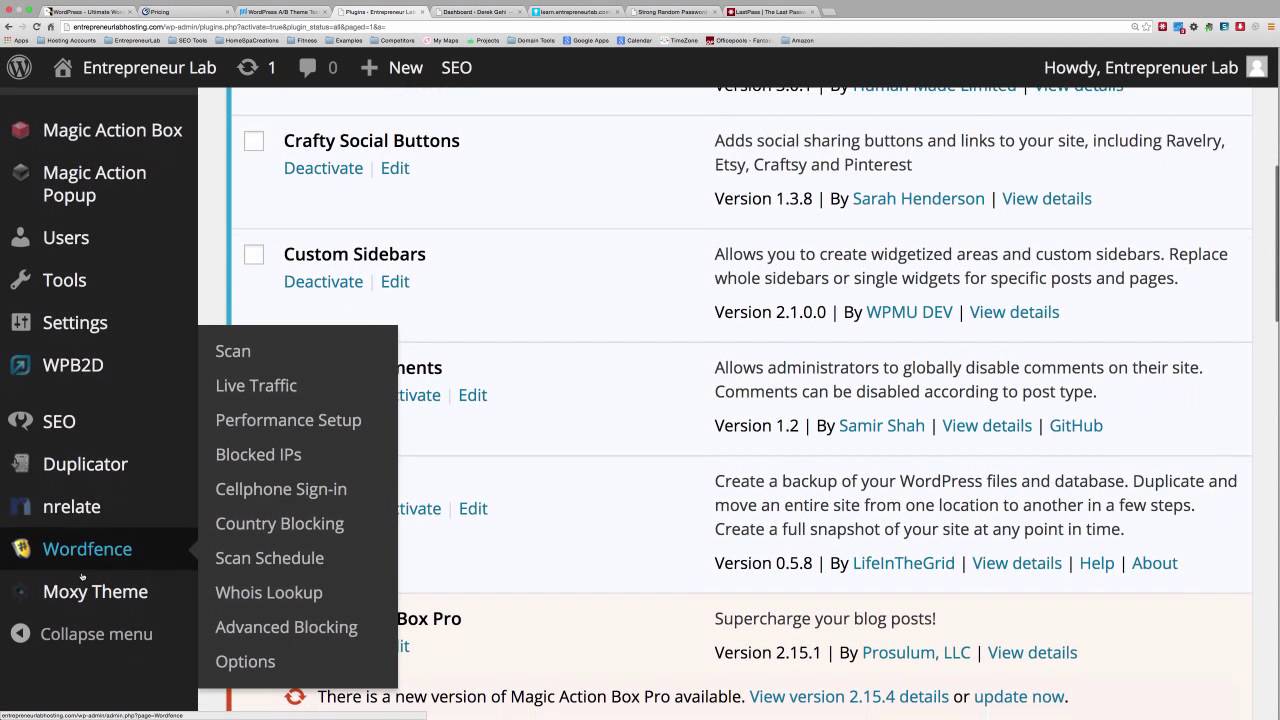Open the Duplicator Help link
Image resolution: width=1280 pixels, height=720 pixels.
click(1096, 563)
